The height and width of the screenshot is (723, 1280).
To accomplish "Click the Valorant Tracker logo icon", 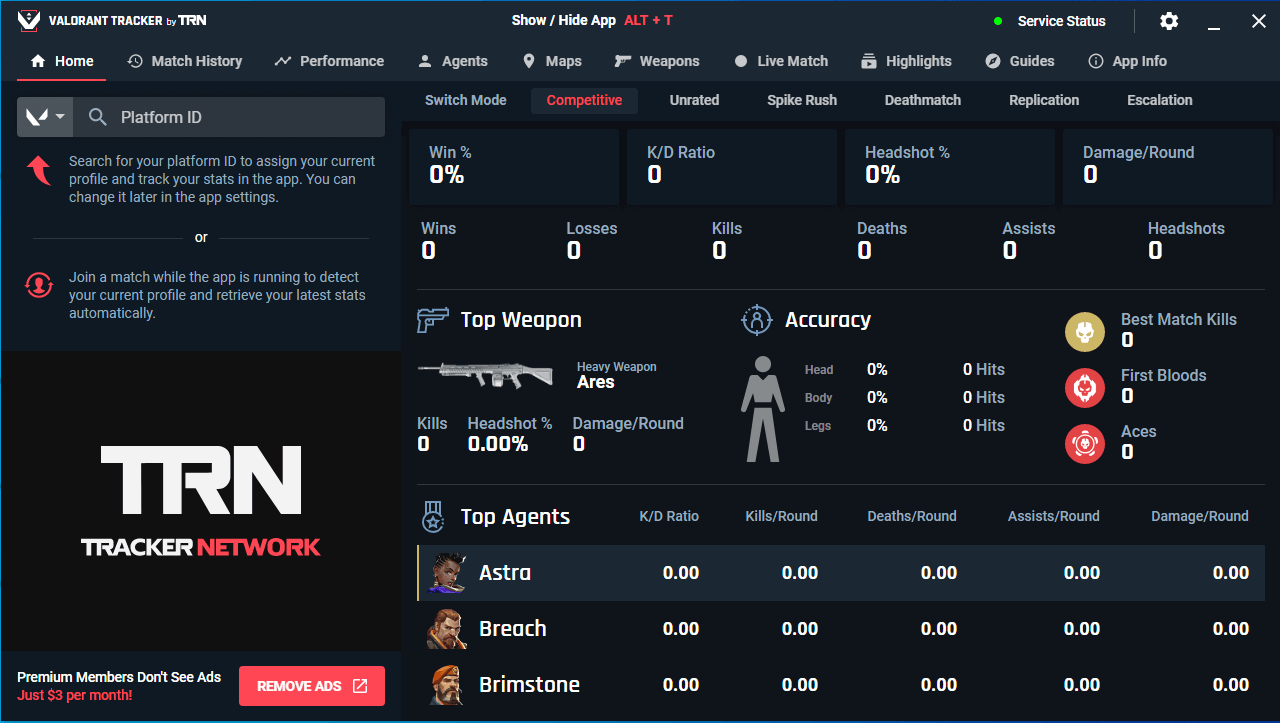I will [29, 20].
